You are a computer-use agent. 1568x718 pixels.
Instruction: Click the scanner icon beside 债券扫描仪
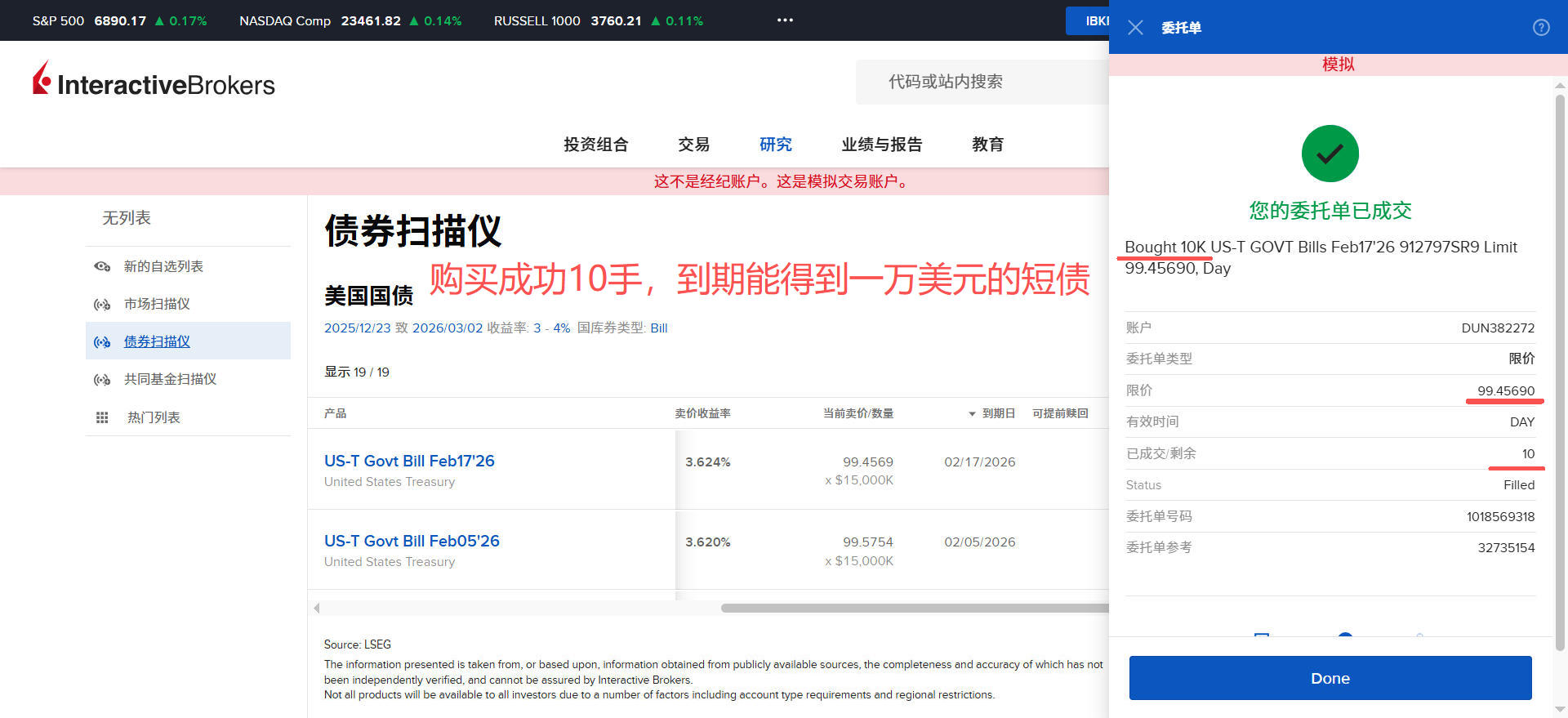pyautogui.click(x=102, y=342)
